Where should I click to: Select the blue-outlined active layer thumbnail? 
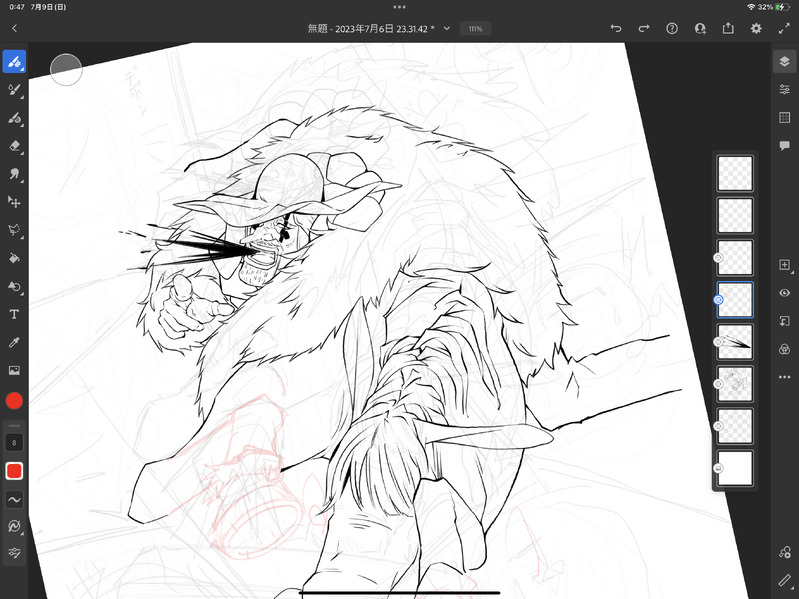(x=735, y=300)
